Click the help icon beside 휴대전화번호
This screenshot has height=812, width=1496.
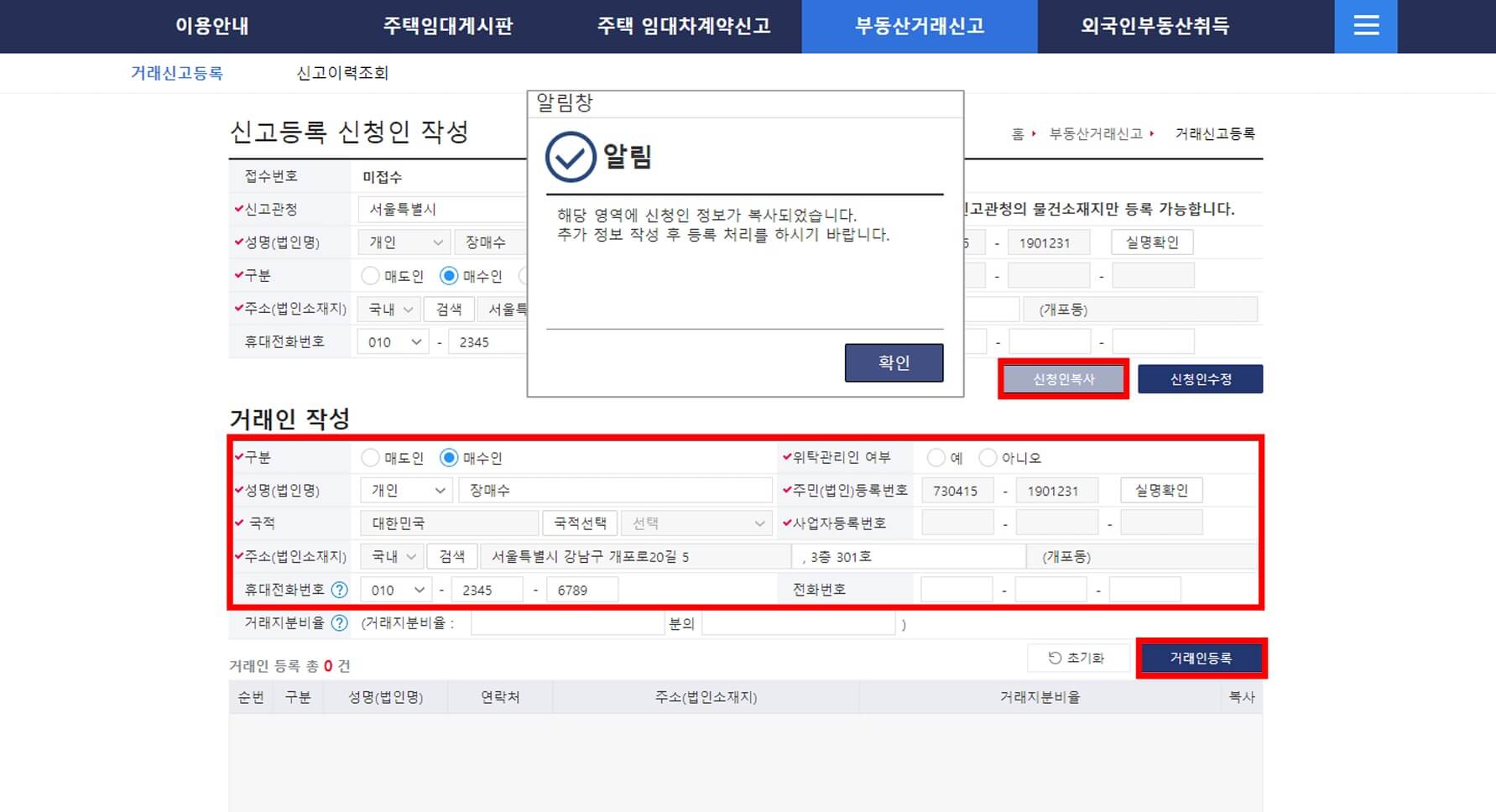pyautogui.click(x=339, y=590)
